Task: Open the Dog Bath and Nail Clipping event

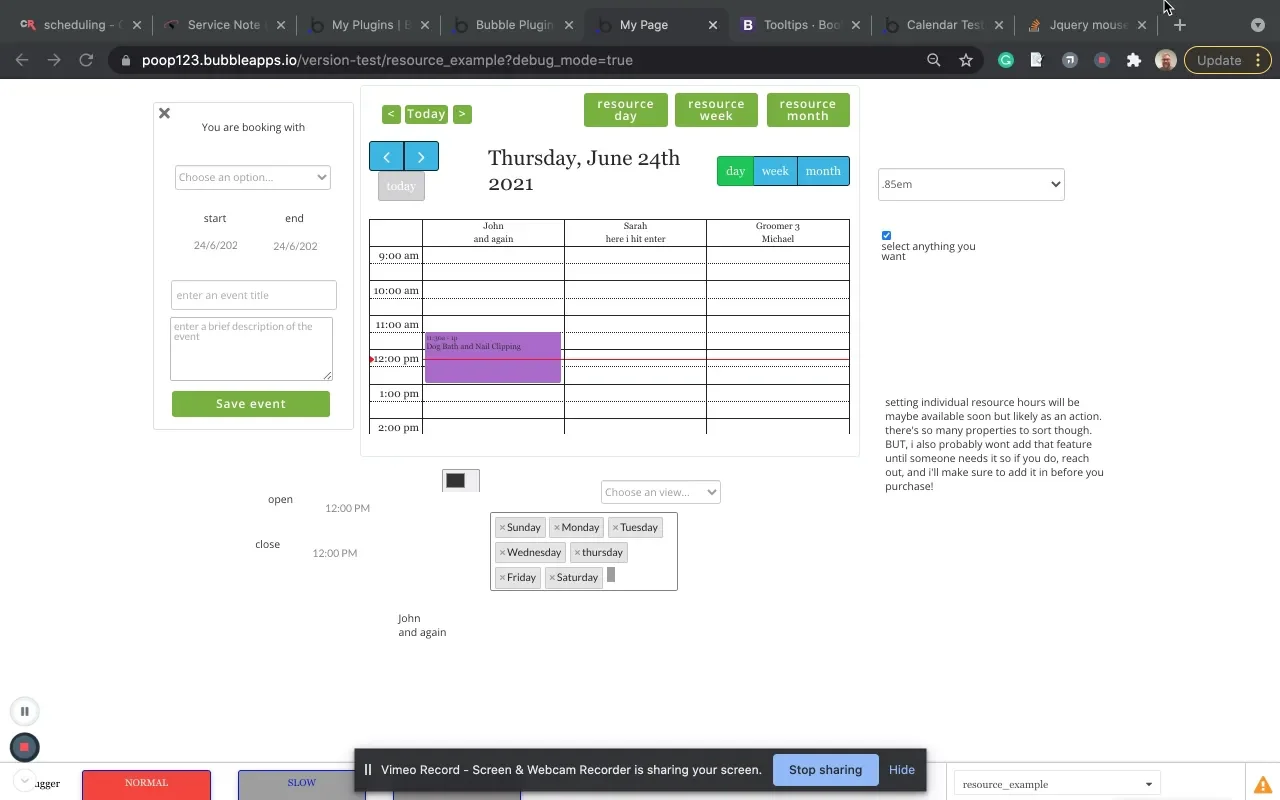Action: [x=493, y=358]
